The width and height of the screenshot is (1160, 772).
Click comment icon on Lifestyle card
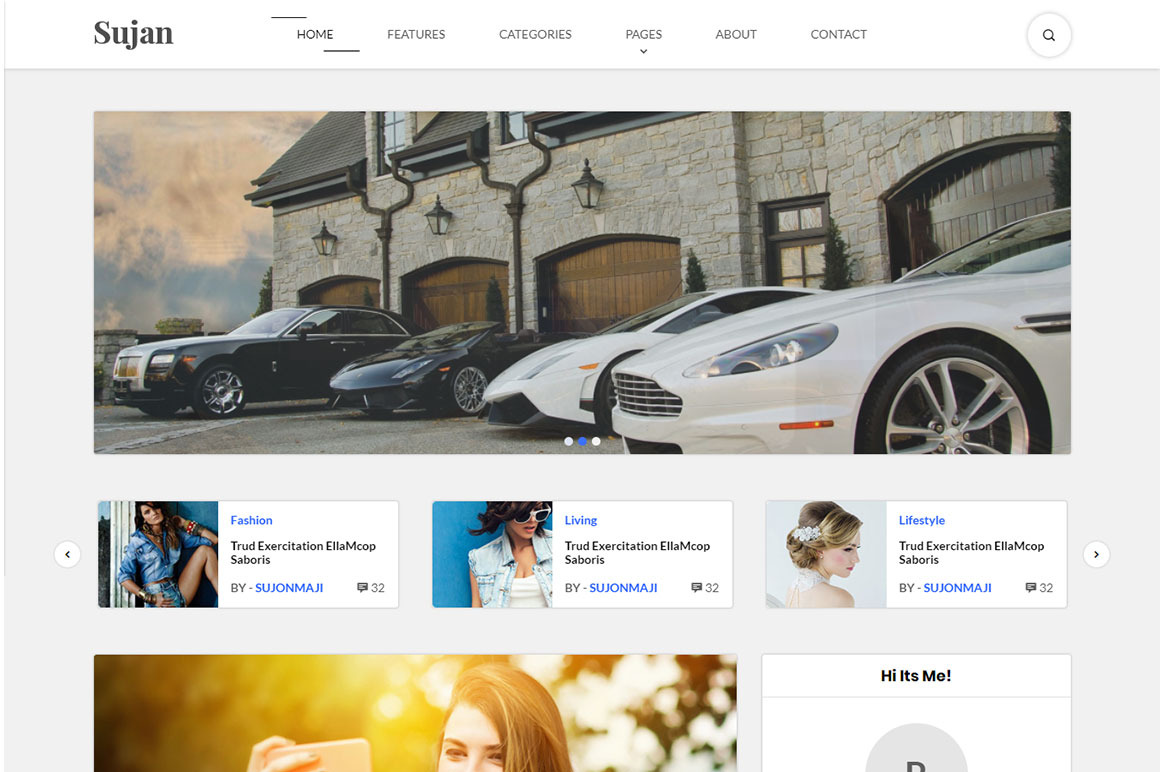(1030, 588)
